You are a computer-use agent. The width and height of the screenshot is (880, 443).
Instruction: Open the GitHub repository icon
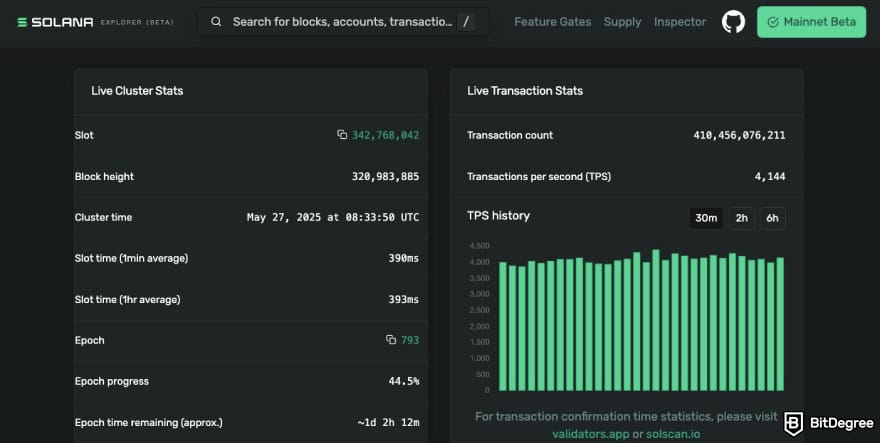point(733,22)
